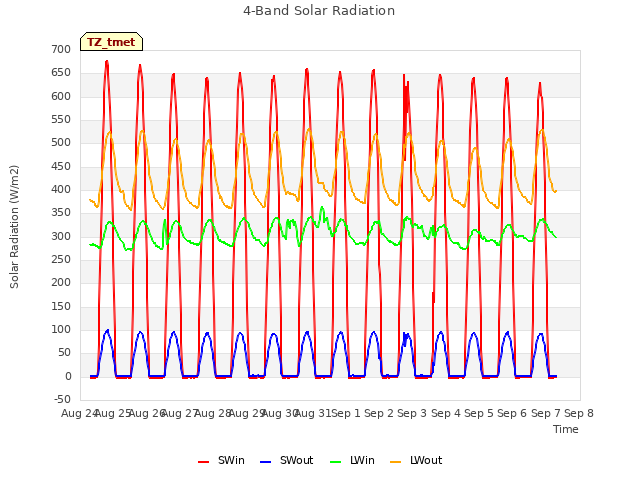This screenshot has height=480, width=640.
Task: Click the 450 y-axis tick label
Action: (x=61, y=166)
